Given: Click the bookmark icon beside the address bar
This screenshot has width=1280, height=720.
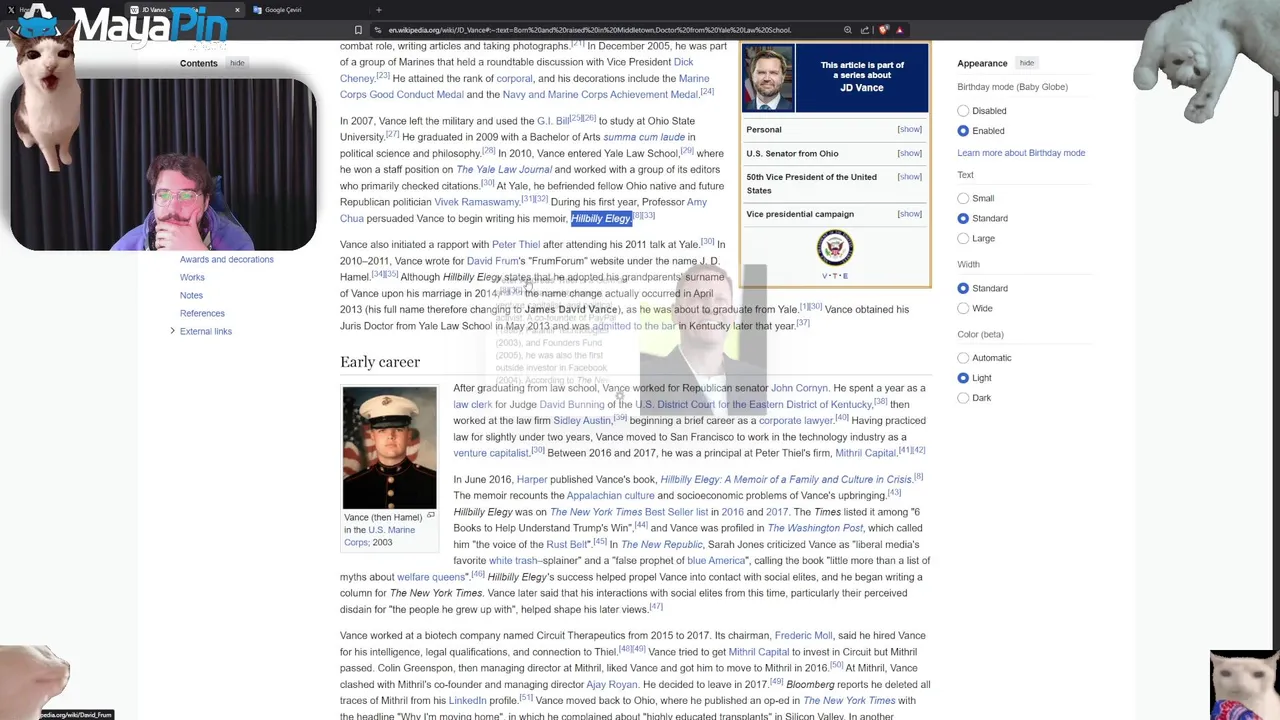Looking at the screenshot, I should 358,30.
